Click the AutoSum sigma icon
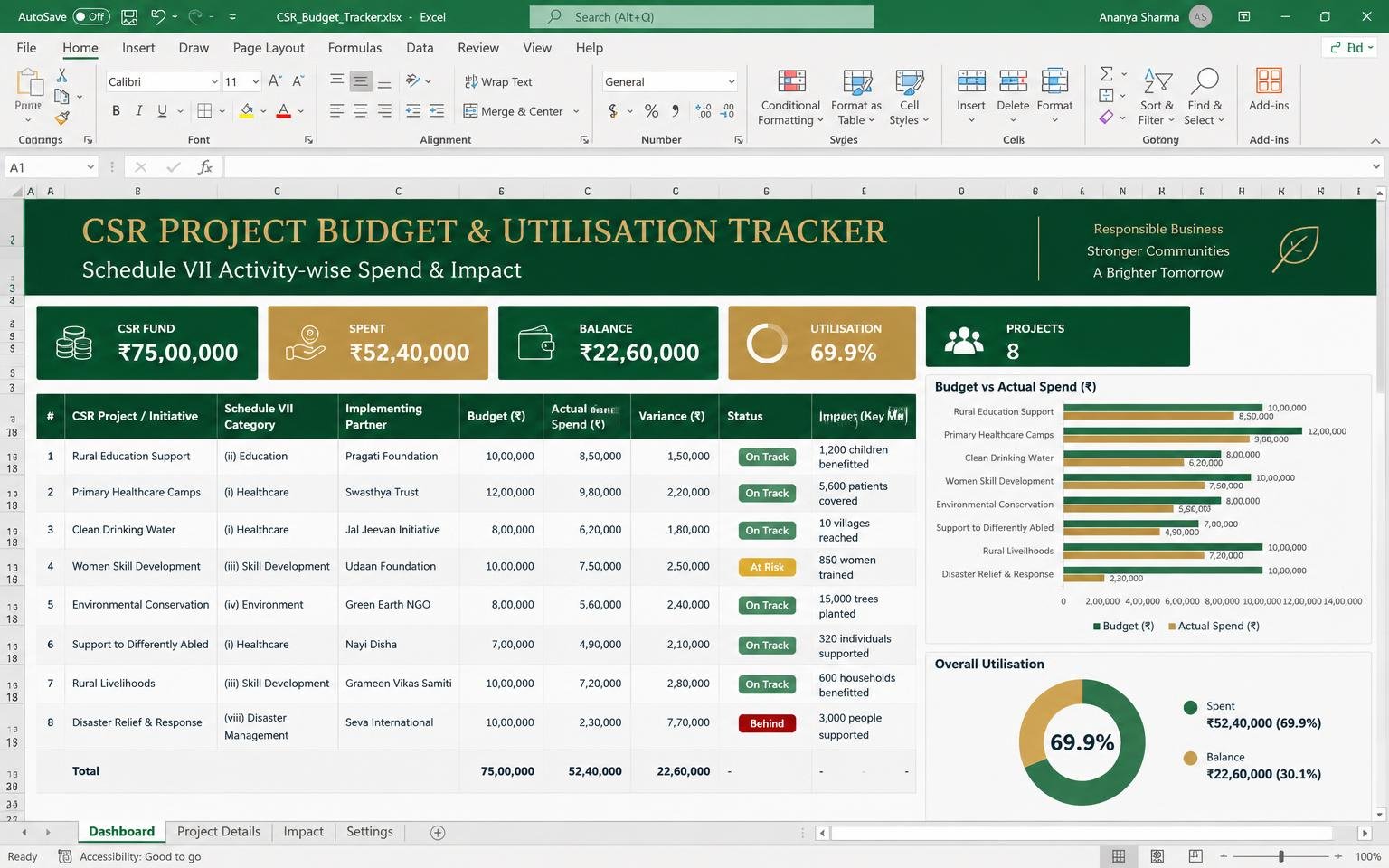Image resolution: width=1389 pixels, height=868 pixels. (1106, 74)
